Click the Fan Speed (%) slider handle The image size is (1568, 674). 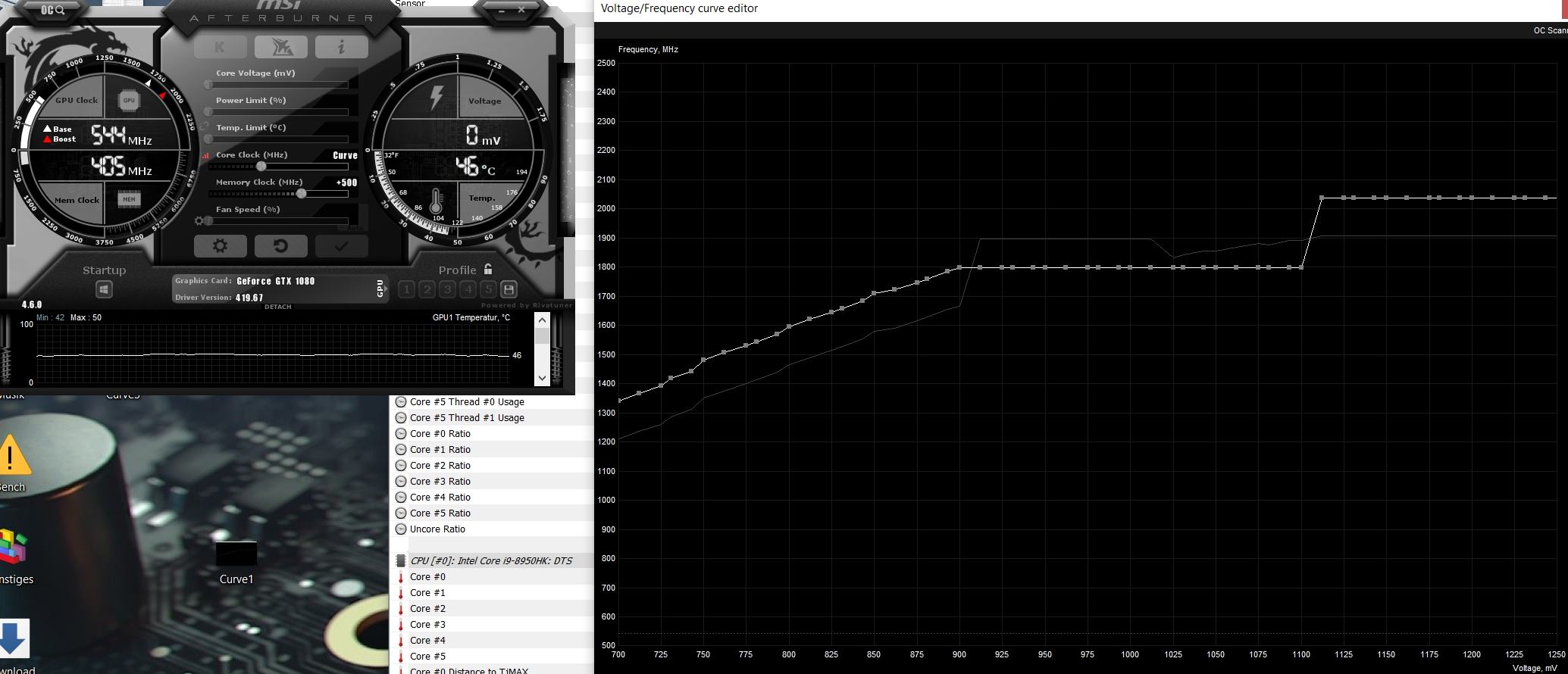[x=208, y=221]
